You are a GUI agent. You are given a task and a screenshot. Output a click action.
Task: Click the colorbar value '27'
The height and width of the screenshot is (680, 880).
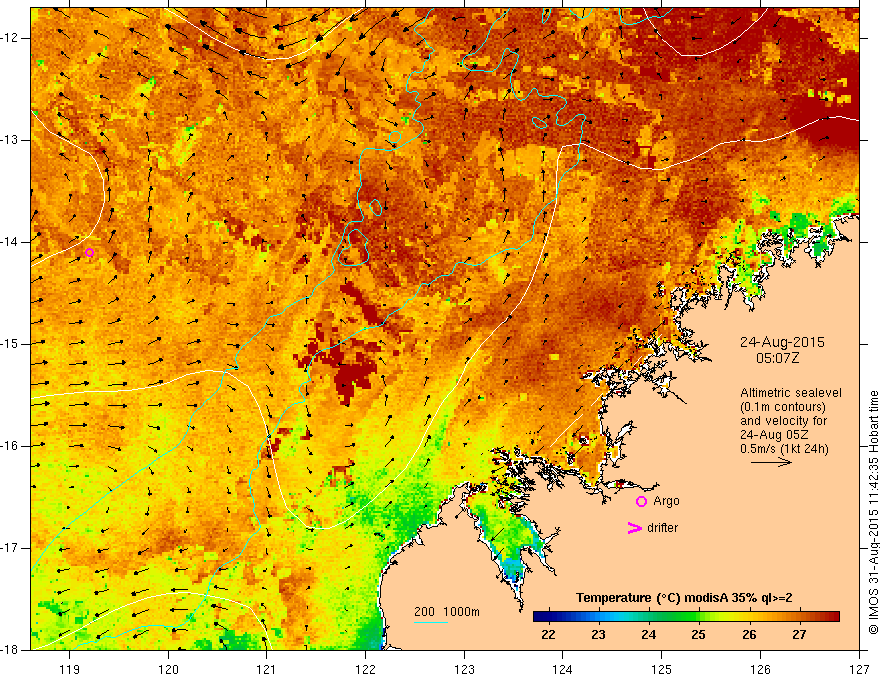pyautogui.click(x=799, y=635)
